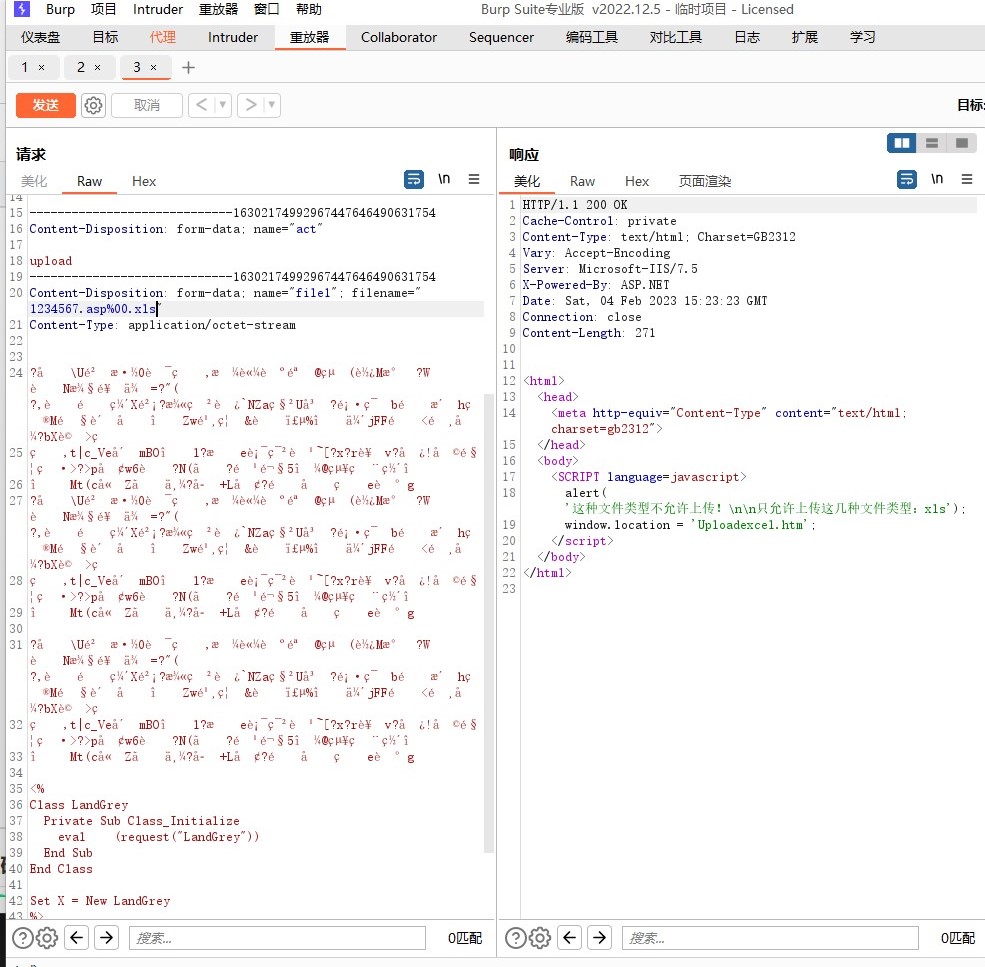Screen dimensions: 985x967
Task: Select the combined tabbed layout icon
Action: pos(961,143)
